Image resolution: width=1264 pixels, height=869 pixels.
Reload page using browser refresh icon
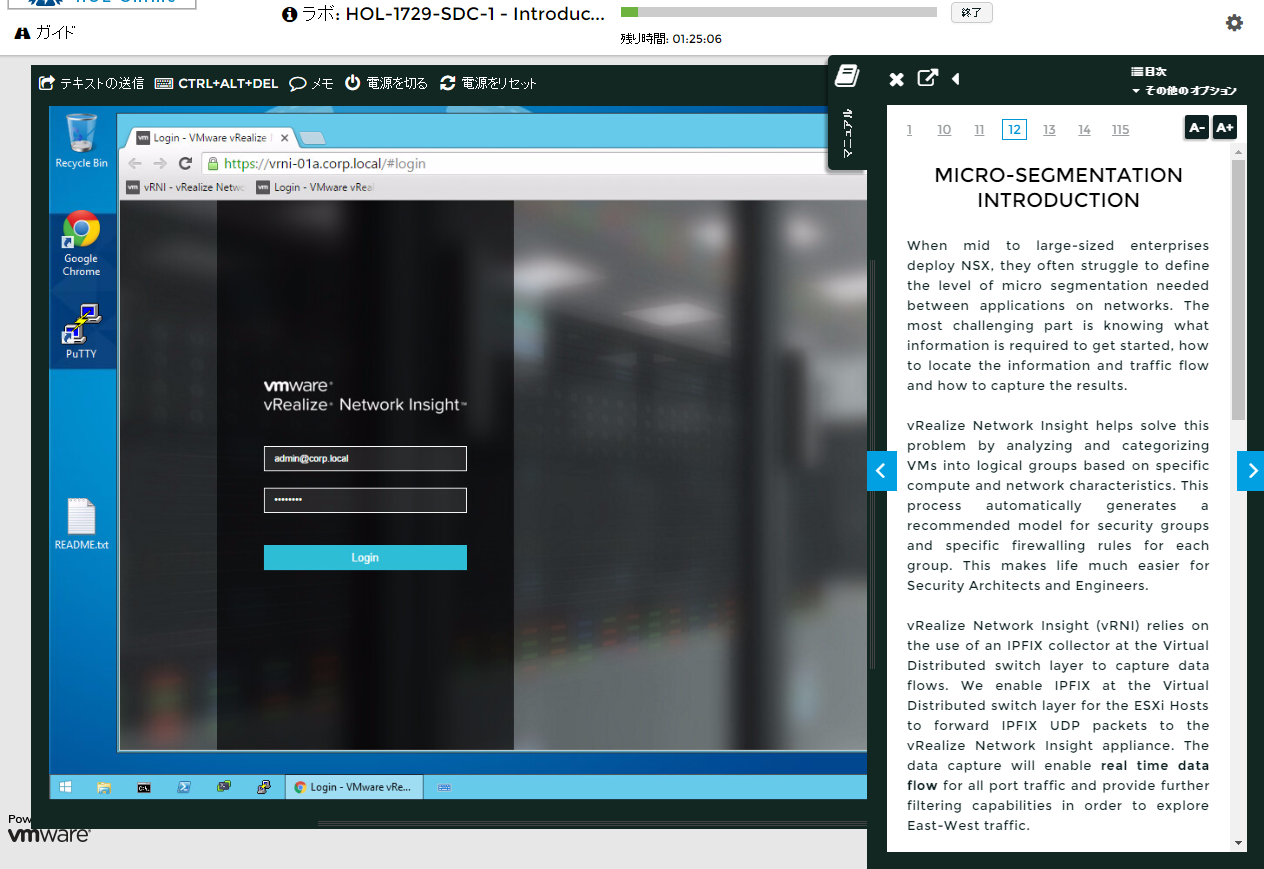tap(185, 163)
